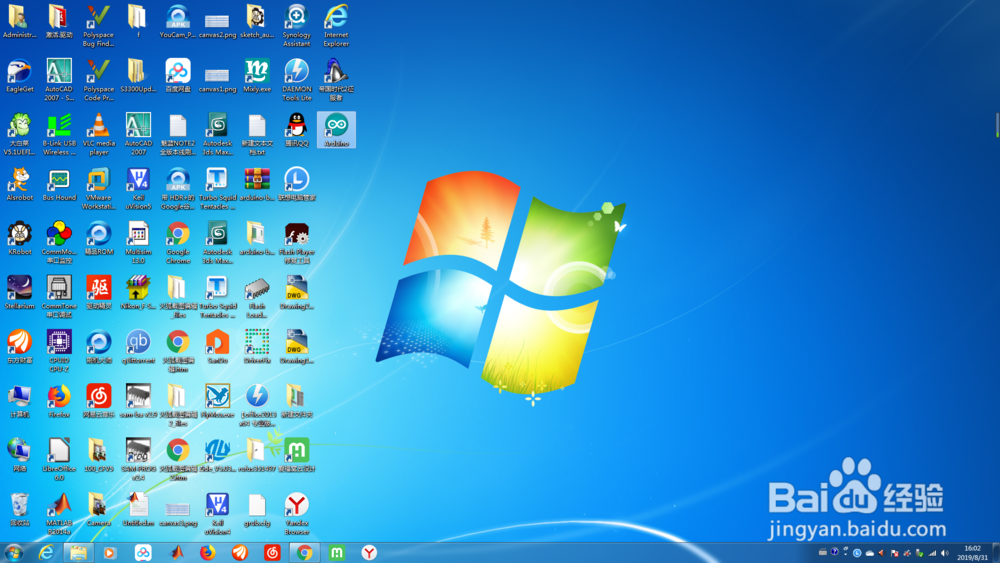Select the Camera folder on desktop
Image resolution: width=1000 pixels, height=563 pixels.
(x=98, y=509)
